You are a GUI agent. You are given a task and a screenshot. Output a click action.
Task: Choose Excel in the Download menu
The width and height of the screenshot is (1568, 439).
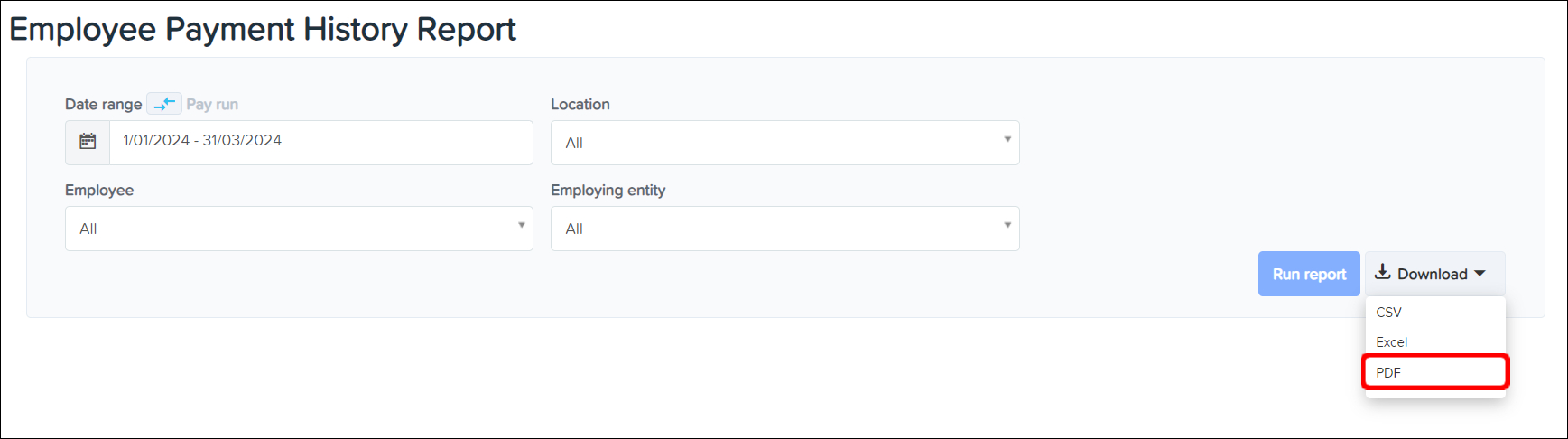(x=1391, y=341)
